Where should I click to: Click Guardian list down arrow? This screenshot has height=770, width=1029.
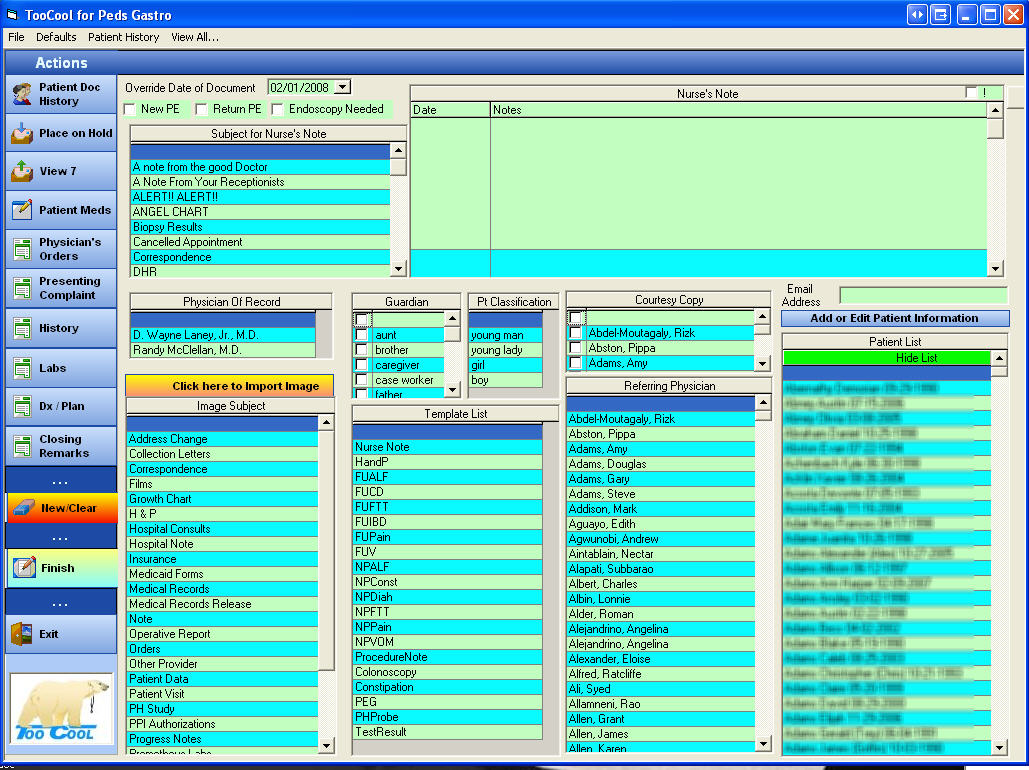(452, 389)
